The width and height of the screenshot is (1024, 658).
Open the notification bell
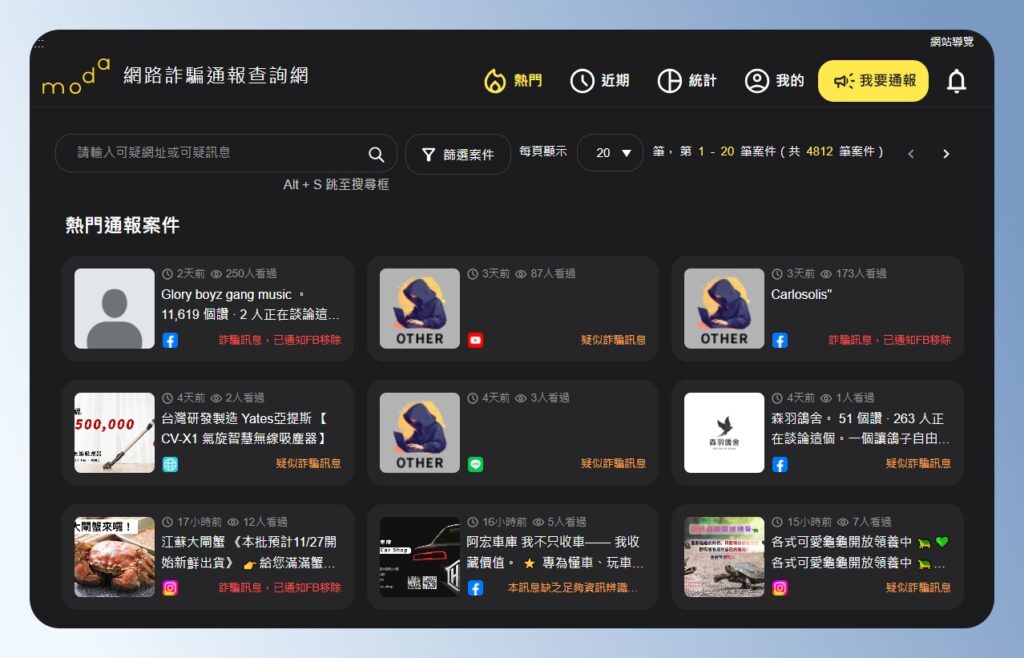tap(956, 83)
